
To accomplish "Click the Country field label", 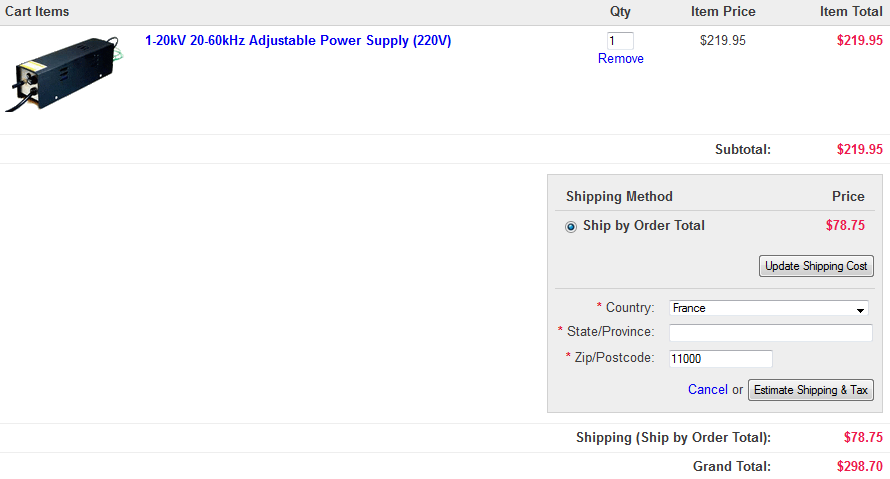I will point(630,308).
